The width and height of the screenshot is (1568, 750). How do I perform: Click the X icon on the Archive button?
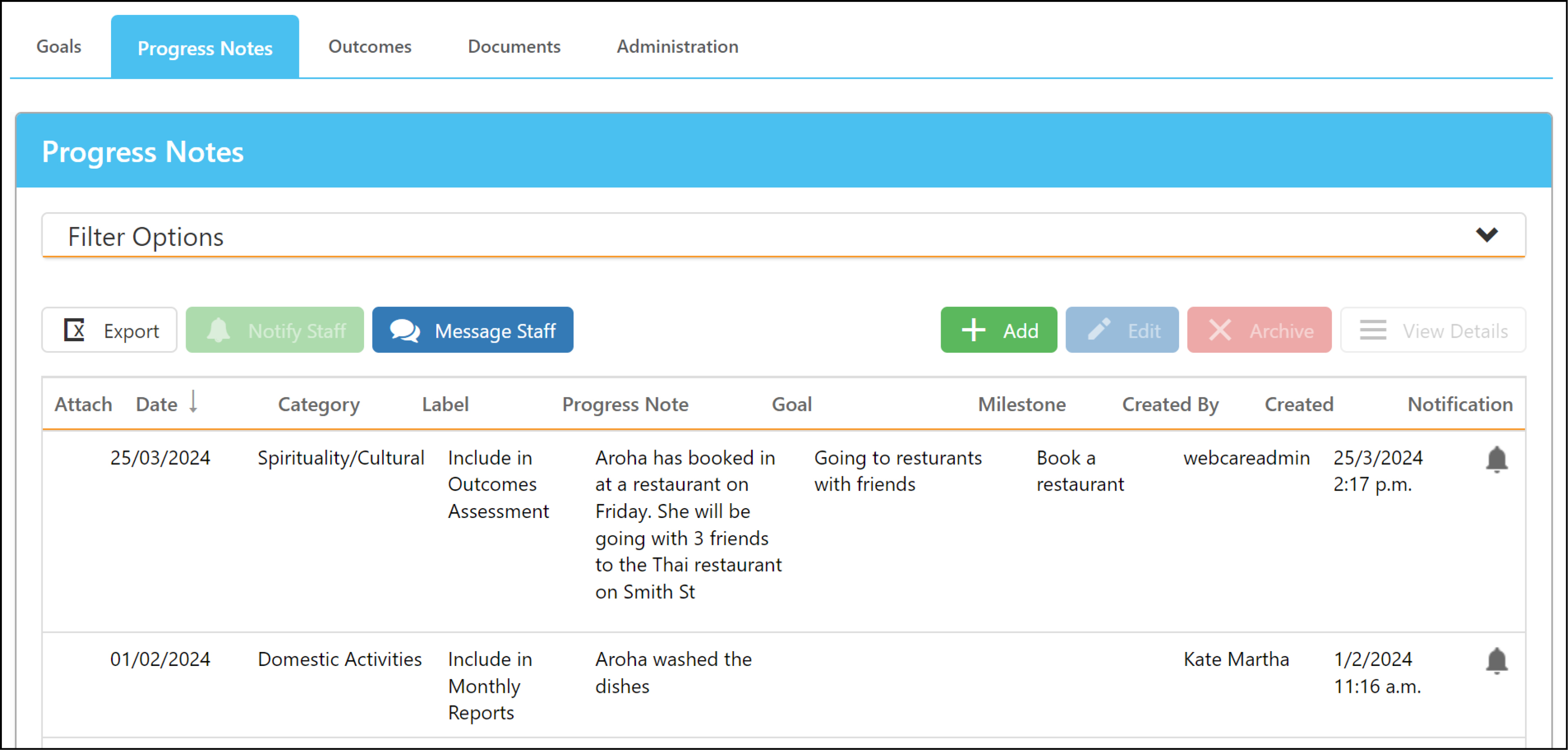pyautogui.click(x=1220, y=330)
